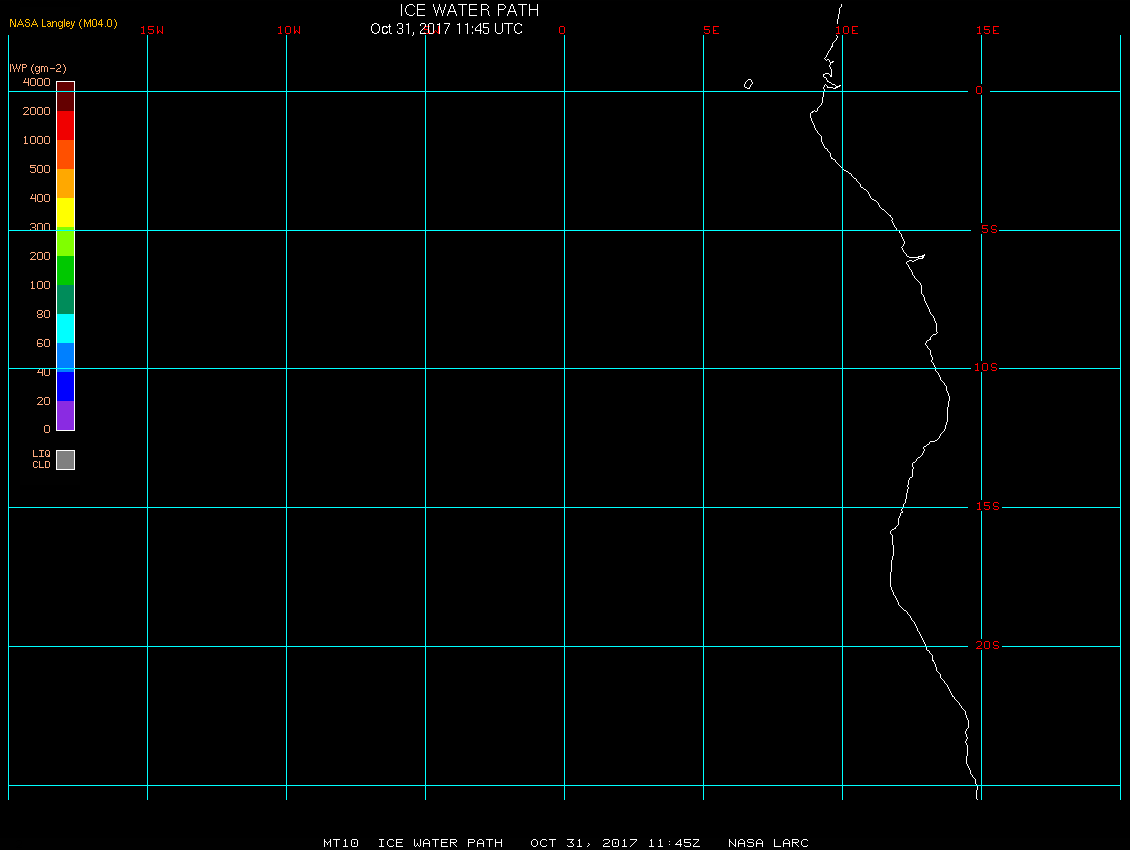Select the dark maroon 2000-4000 color segment

click(66, 97)
